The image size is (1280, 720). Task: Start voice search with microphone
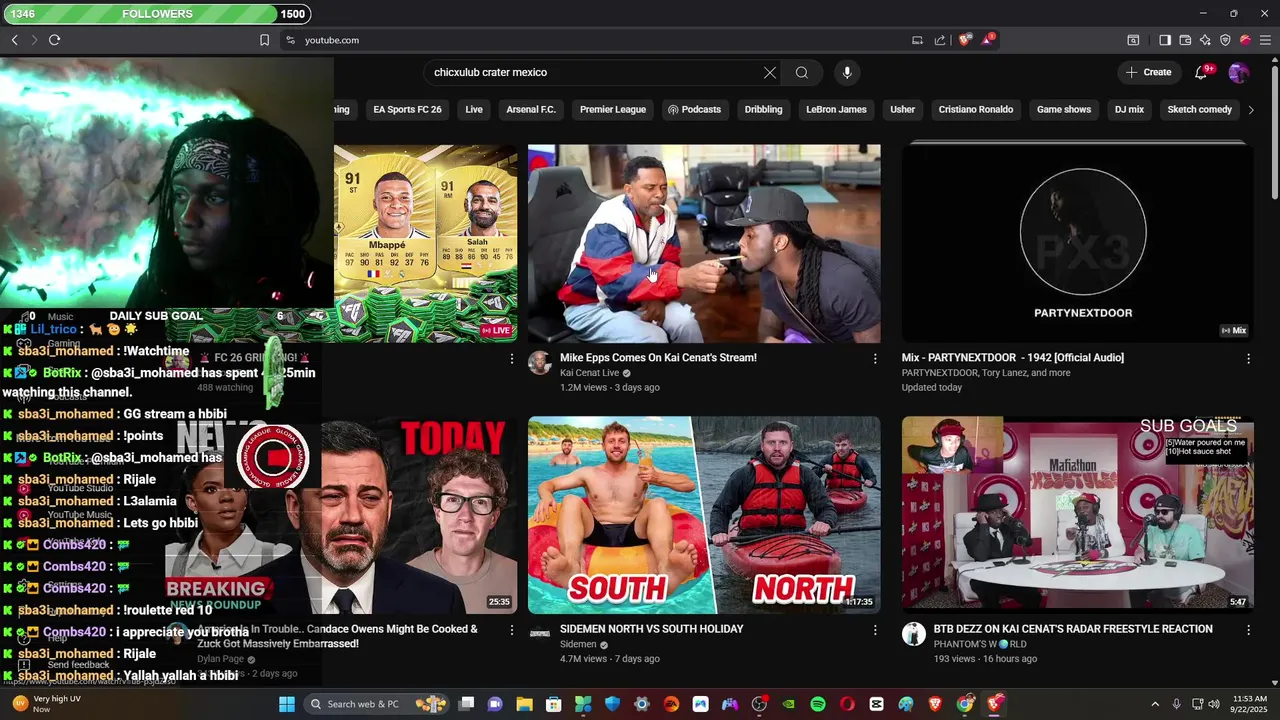847,72
